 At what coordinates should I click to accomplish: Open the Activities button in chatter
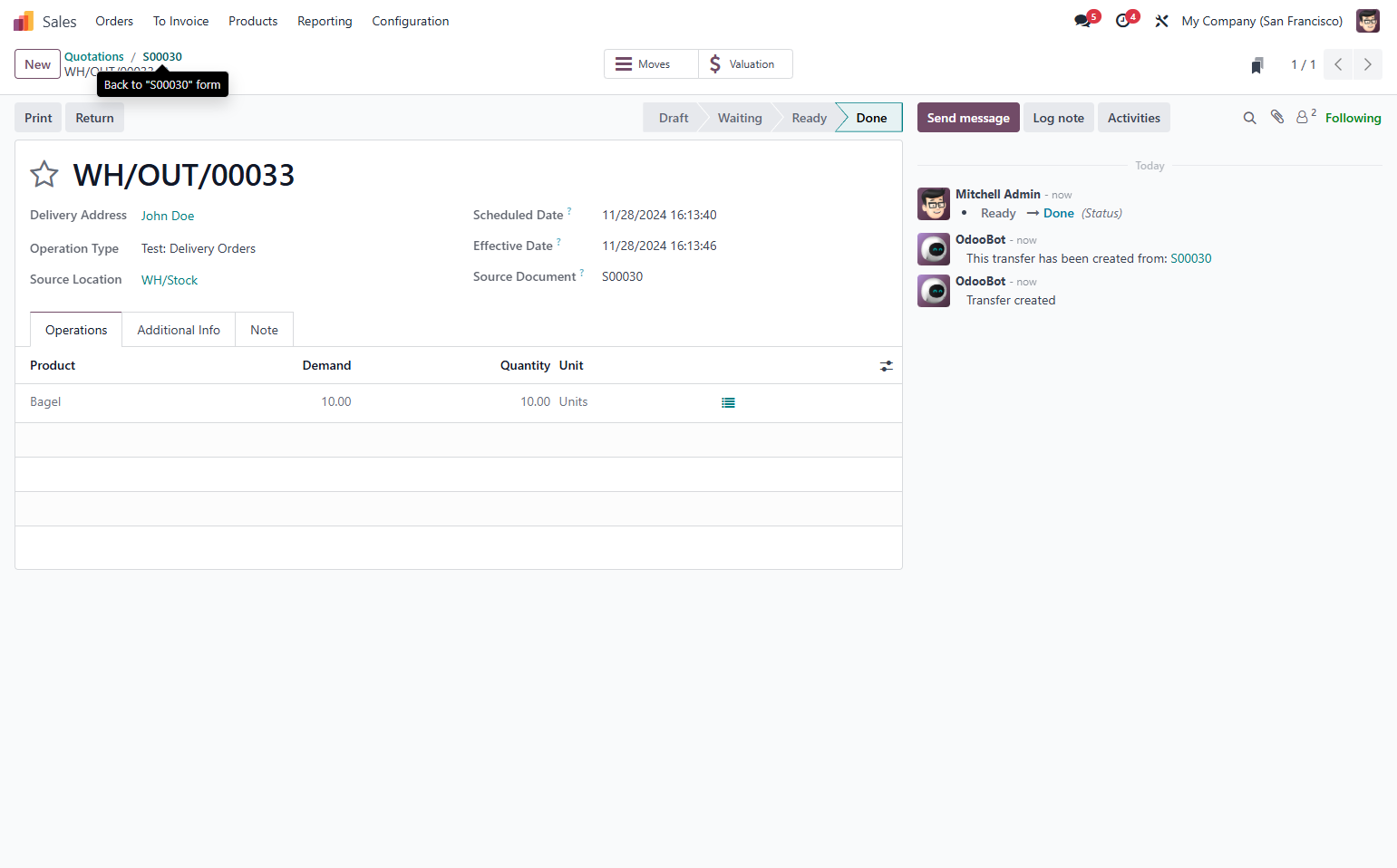click(x=1133, y=118)
